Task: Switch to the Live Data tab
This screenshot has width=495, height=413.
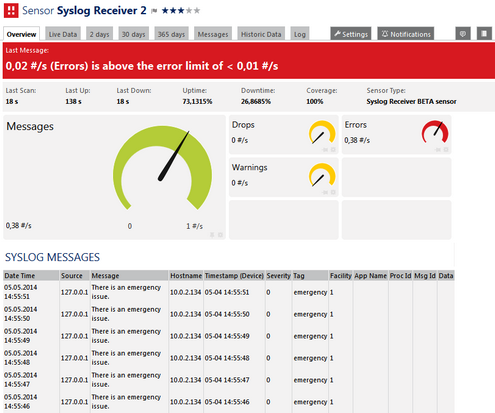Action: click(63, 34)
